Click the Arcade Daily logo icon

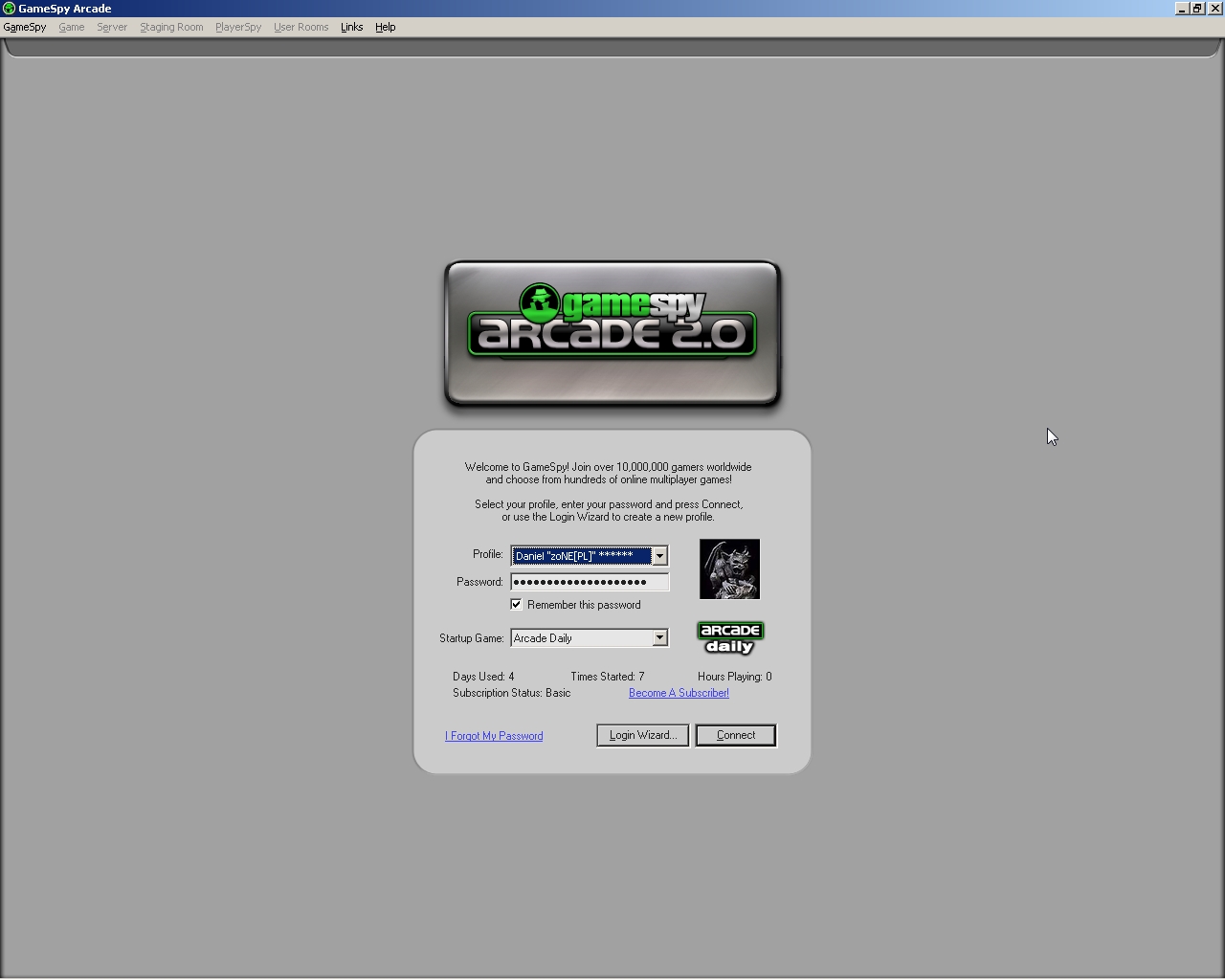click(x=730, y=638)
